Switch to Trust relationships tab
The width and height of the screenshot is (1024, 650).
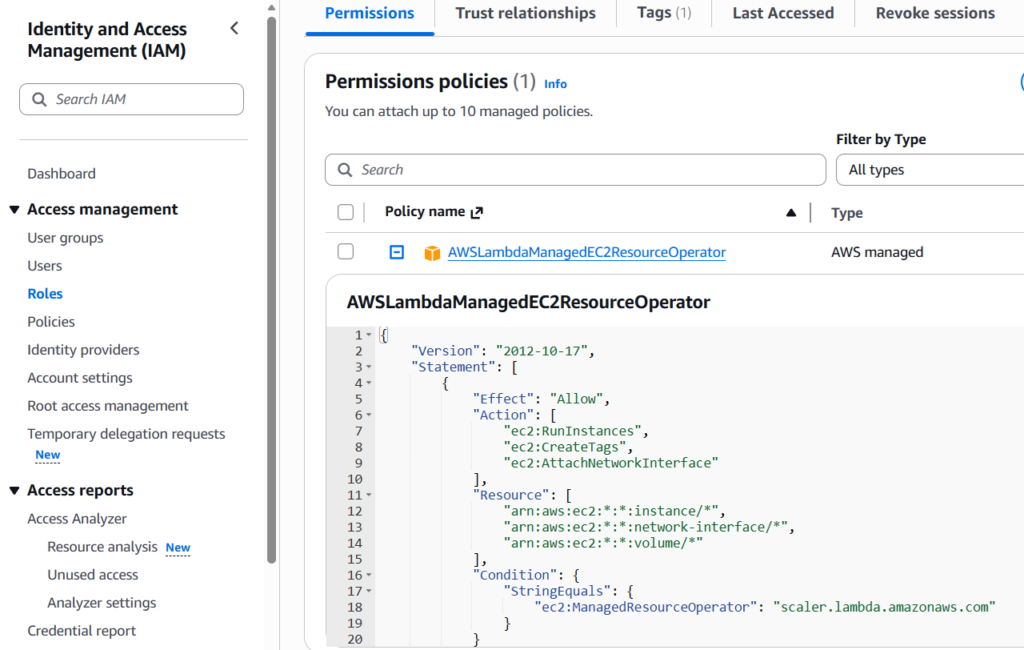tap(525, 13)
